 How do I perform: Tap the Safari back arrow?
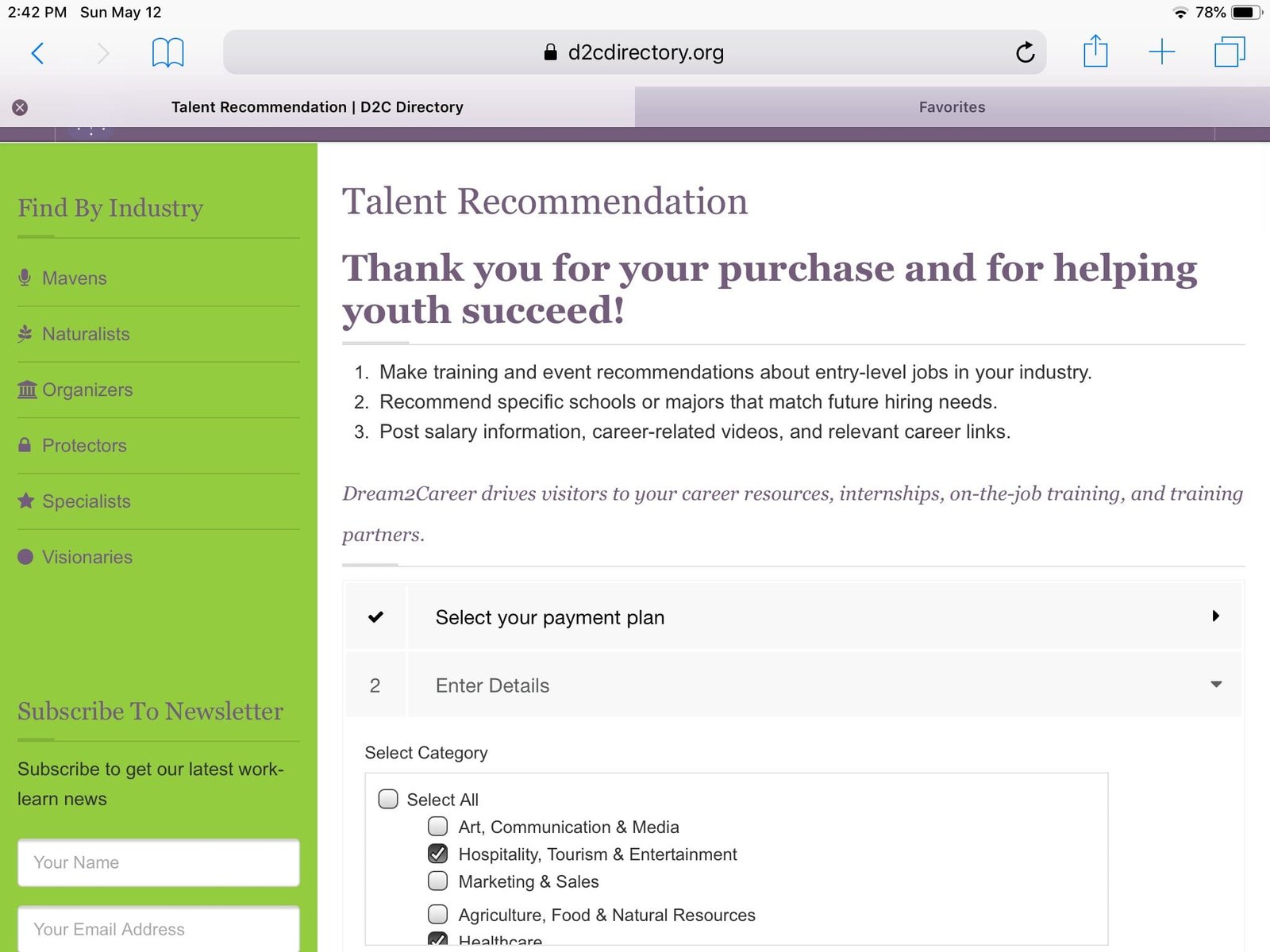(x=37, y=53)
